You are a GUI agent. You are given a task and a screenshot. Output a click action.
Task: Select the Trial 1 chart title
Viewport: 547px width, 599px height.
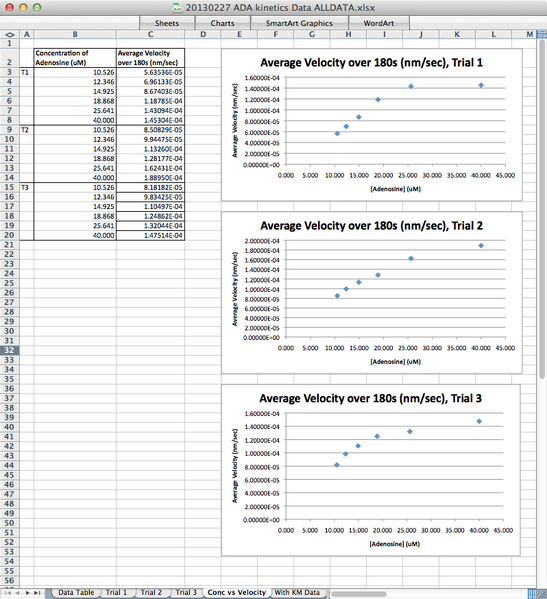pyautogui.click(x=371, y=62)
